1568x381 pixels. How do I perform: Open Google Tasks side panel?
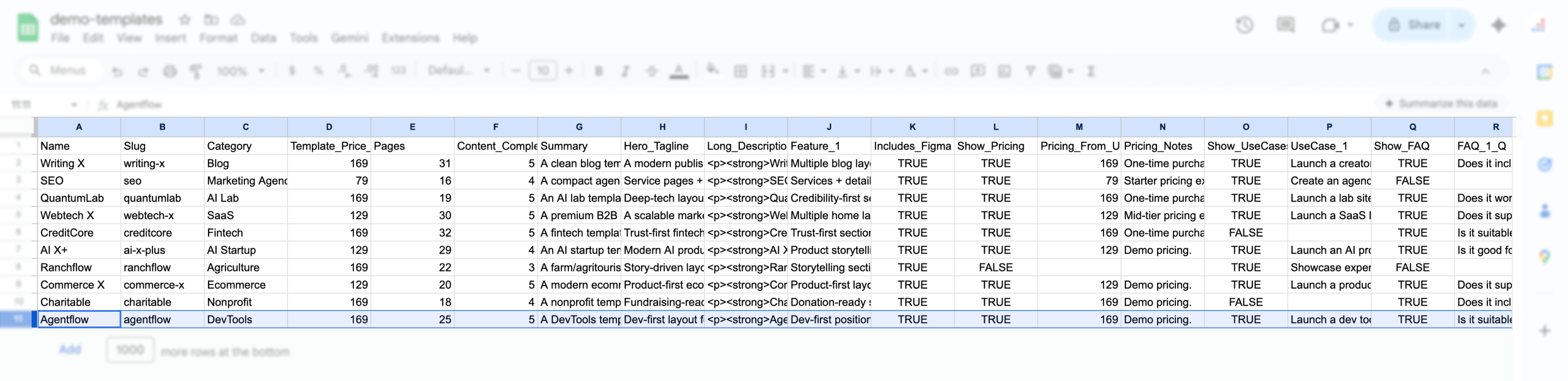point(1545,165)
